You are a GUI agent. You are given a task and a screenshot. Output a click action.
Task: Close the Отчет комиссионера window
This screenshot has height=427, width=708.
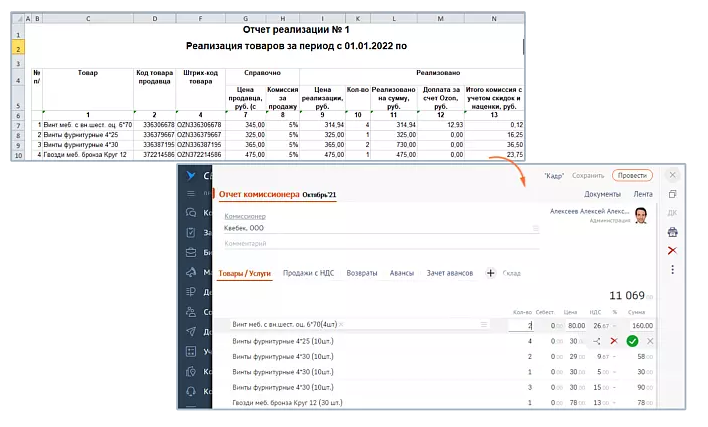pyautogui.click(x=672, y=175)
